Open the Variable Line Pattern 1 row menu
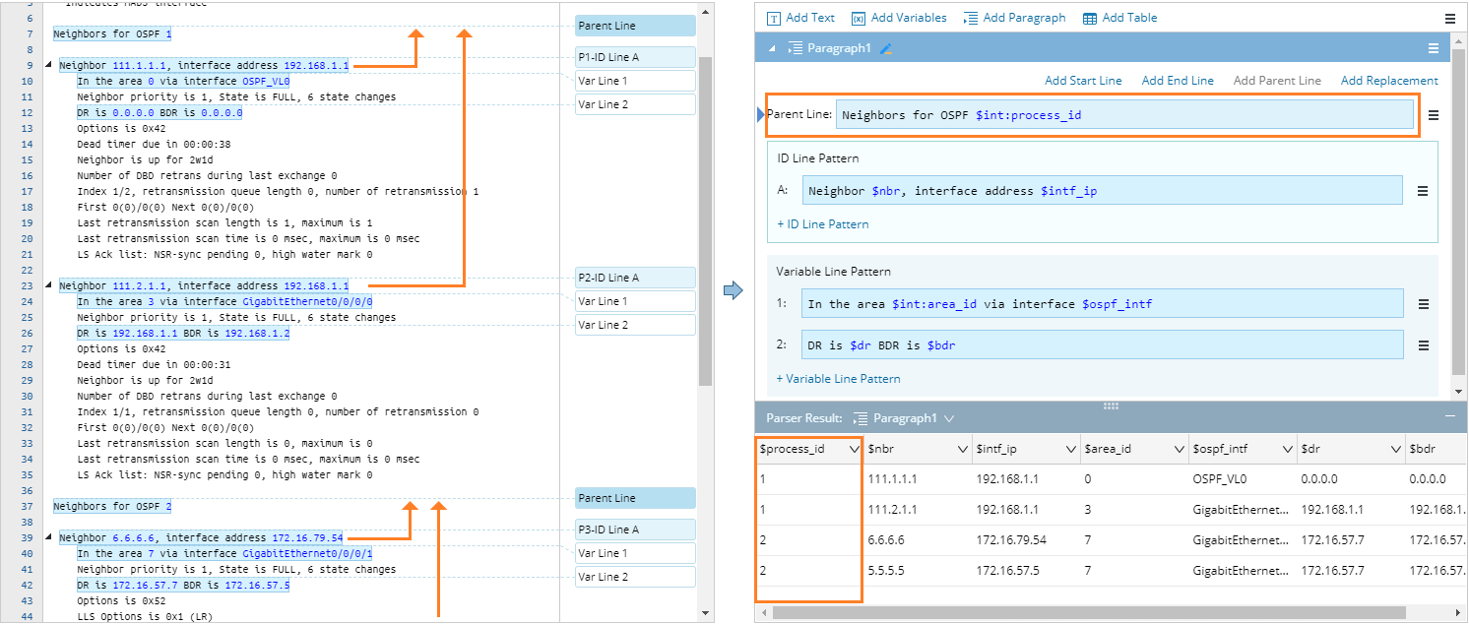The width and height of the screenshot is (1469, 626). pos(1423,304)
